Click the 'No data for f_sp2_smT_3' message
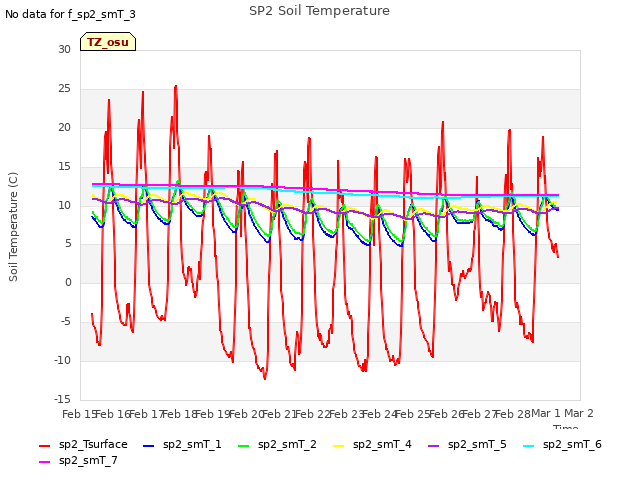Image resolution: width=640 pixels, height=480 pixels. [x=70, y=14]
